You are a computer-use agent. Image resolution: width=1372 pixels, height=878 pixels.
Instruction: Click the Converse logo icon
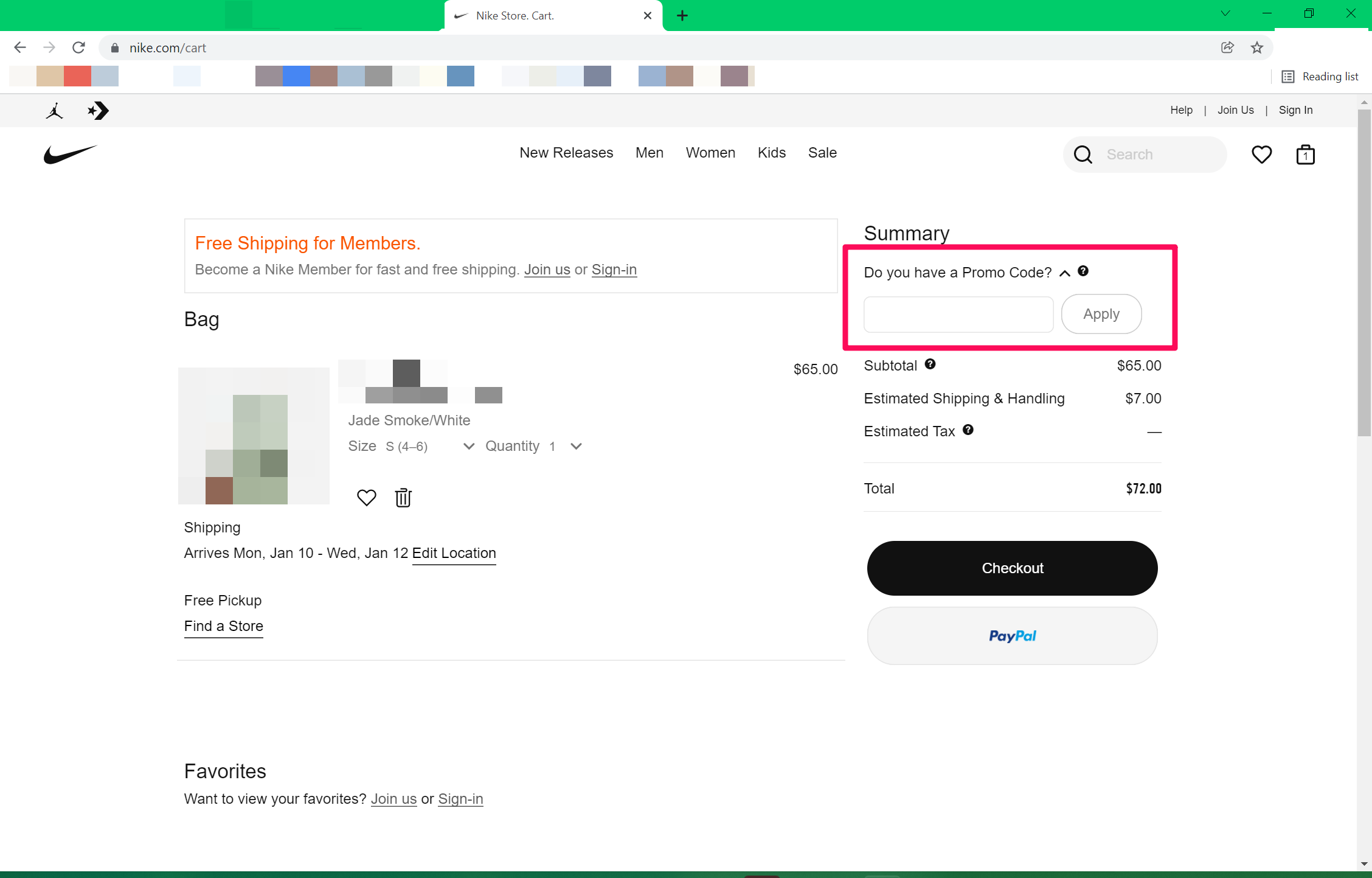(x=98, y=111)
